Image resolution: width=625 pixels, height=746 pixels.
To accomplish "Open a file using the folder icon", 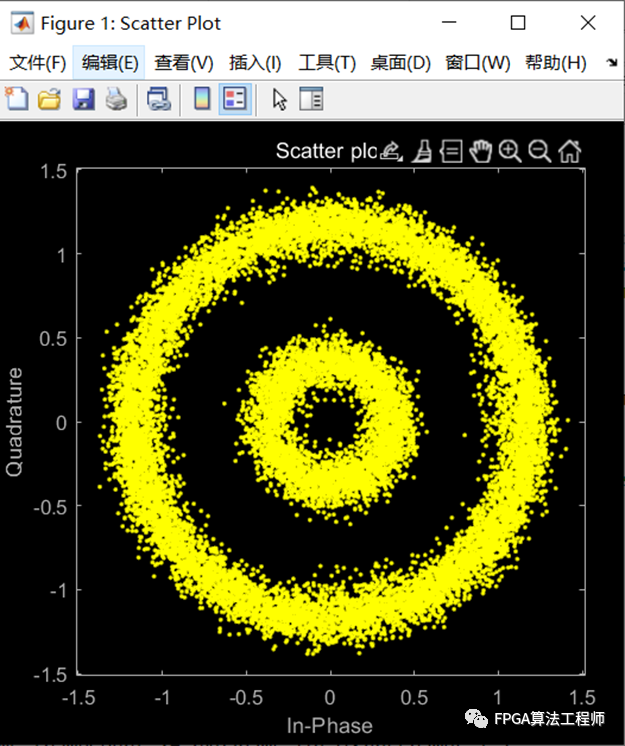I will (49, 99).
